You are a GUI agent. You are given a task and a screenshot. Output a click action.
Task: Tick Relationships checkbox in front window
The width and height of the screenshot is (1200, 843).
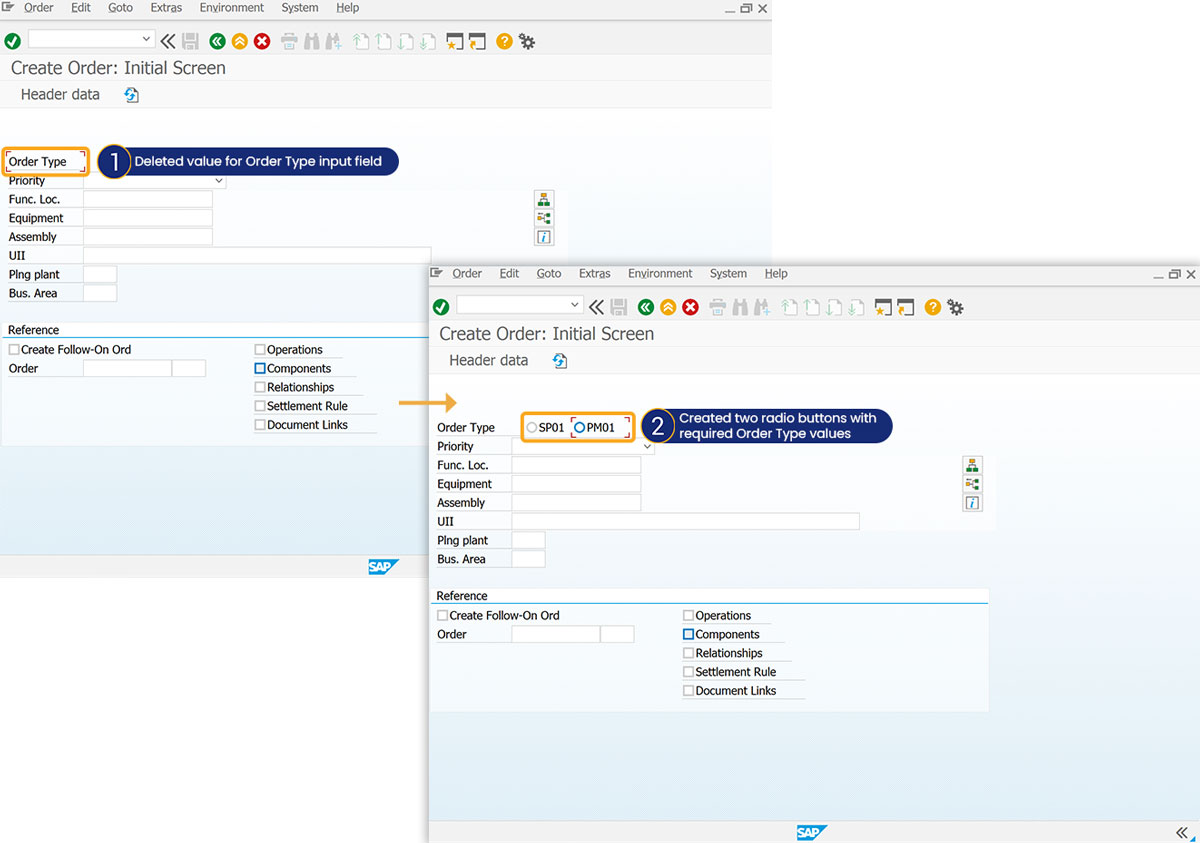(688, 654)
